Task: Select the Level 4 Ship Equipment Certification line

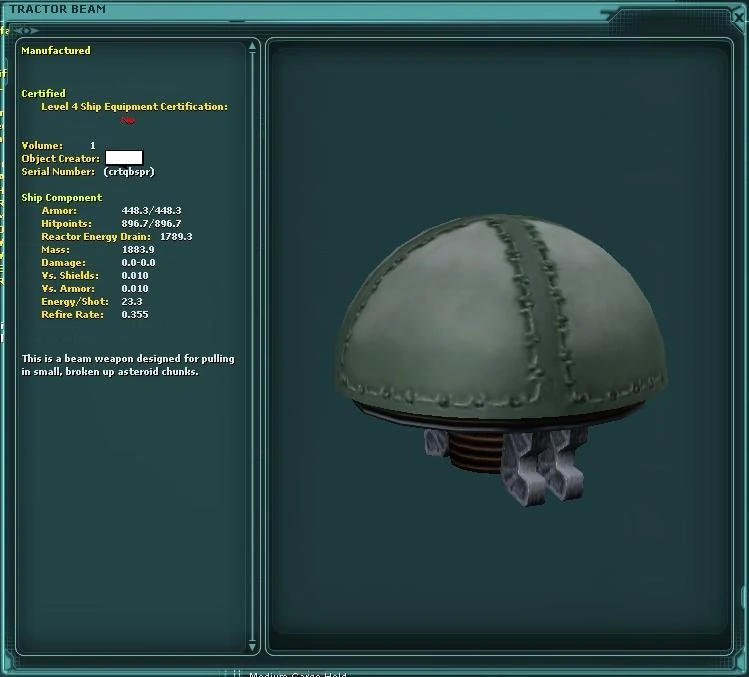Action: tap(134, 107)
